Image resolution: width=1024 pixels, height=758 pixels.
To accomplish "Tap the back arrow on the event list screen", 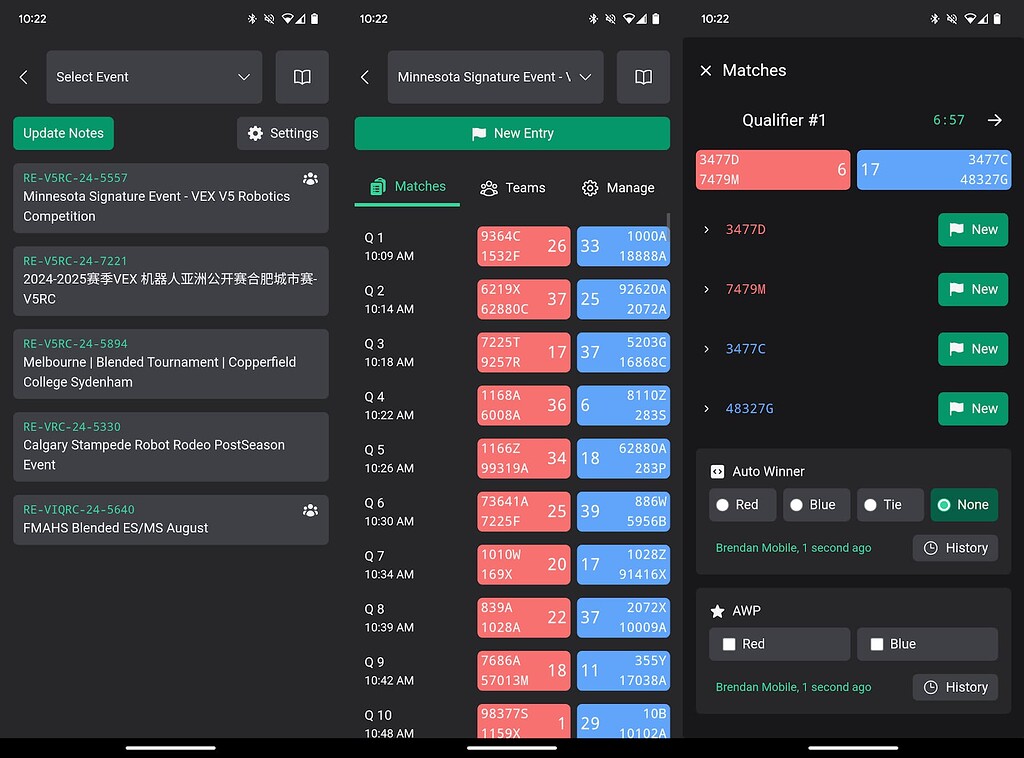I will click(23, 77).
